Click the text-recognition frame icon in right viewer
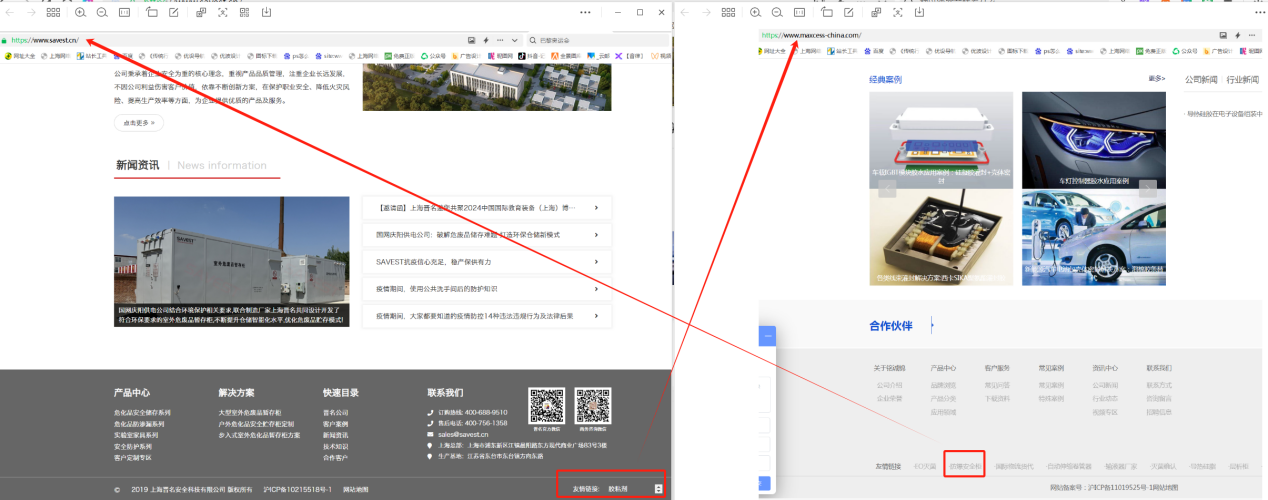This screenshot has width=1268, height=500. 898,12
